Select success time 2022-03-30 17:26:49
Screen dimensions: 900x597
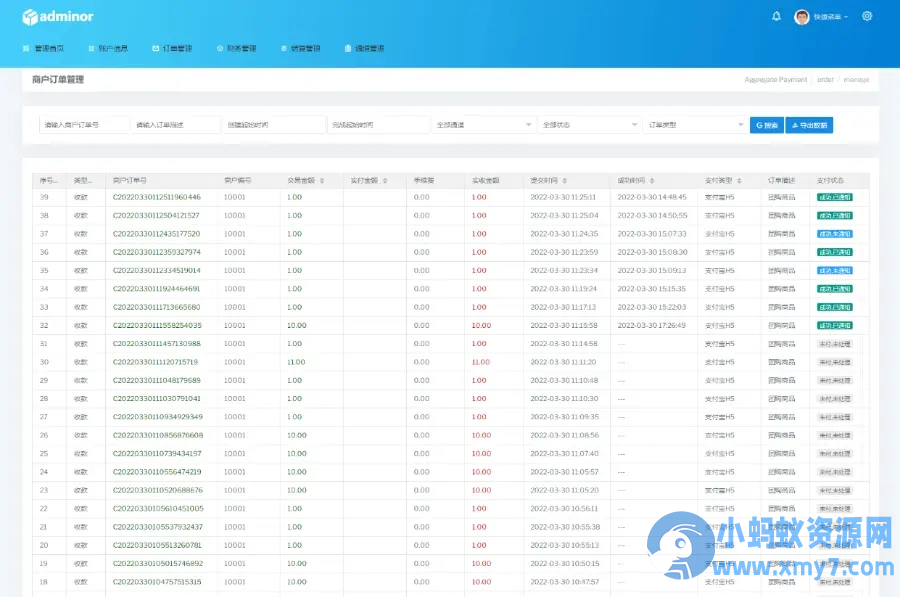[651, 325]
